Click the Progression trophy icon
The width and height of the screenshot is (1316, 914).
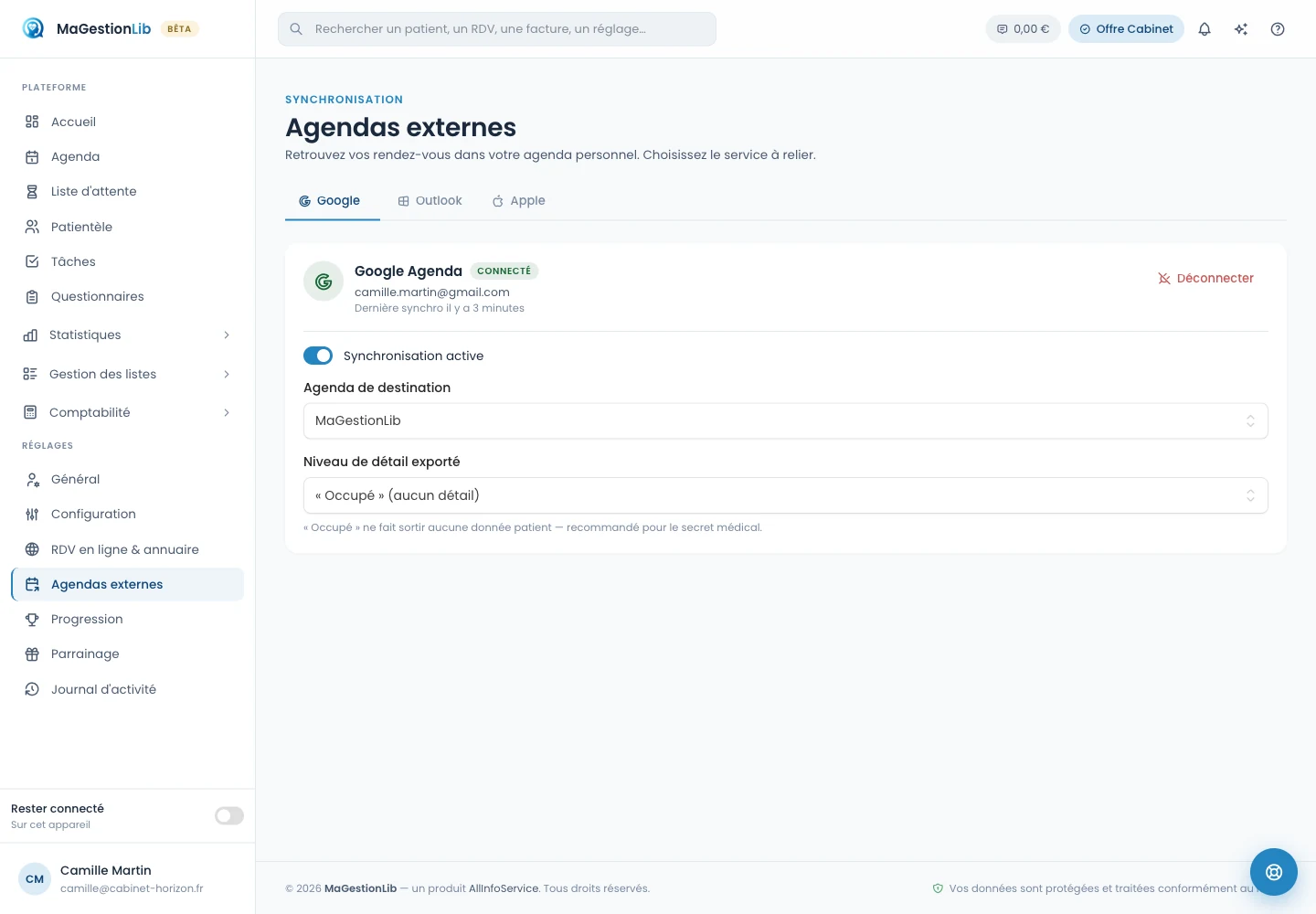click(32, 620)
